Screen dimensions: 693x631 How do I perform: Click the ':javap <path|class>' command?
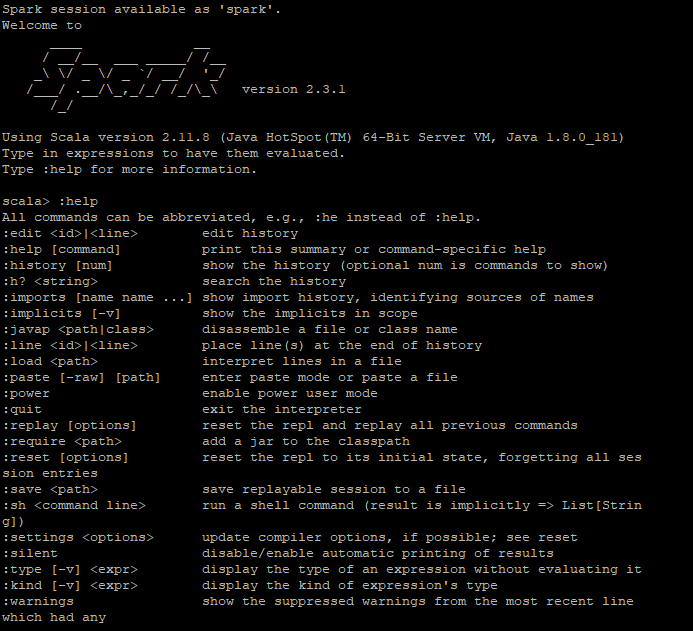pos(78,330)
